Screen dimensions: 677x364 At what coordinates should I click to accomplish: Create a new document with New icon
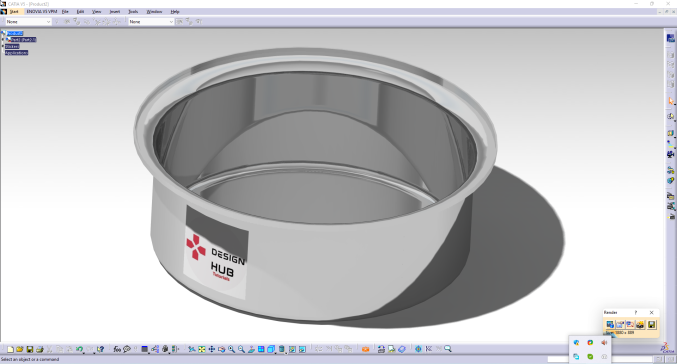(10, 349)
